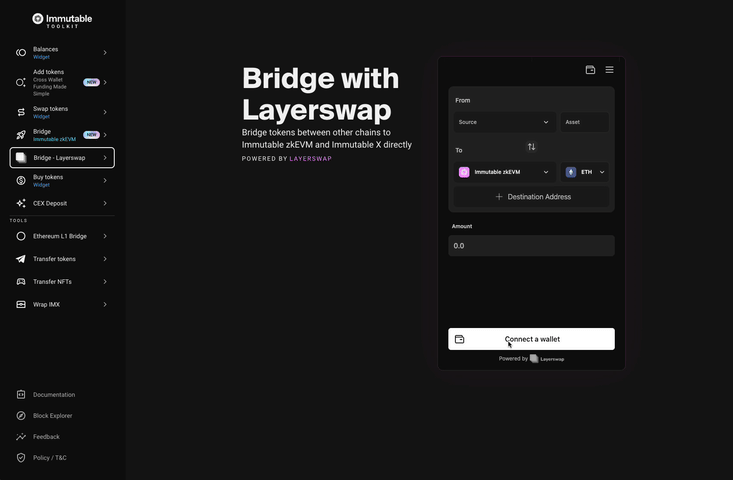733x480 pixels.
Task: Click the wallet icon on Connect button
Action: point(460,339)
